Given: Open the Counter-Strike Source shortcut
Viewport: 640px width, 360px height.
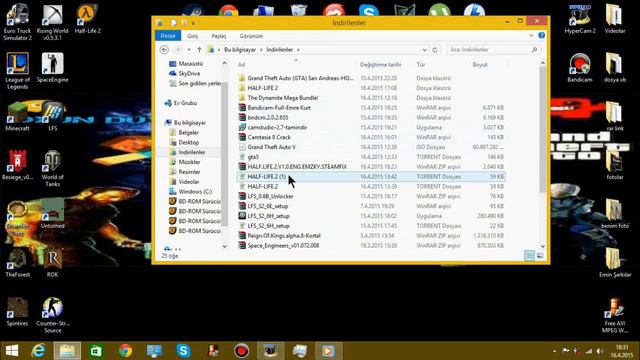Looking at the screenshot, I should pos(53,315).
